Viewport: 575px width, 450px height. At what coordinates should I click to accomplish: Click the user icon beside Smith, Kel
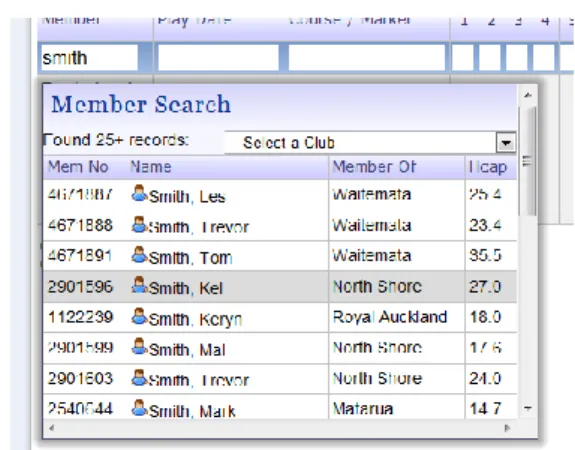tap(140, 285)
